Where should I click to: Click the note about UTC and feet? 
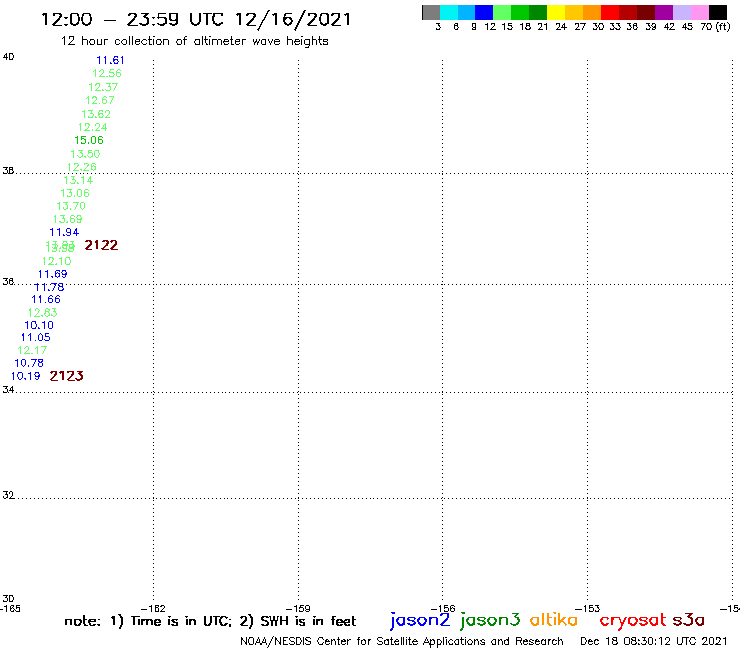coord(210,621)
